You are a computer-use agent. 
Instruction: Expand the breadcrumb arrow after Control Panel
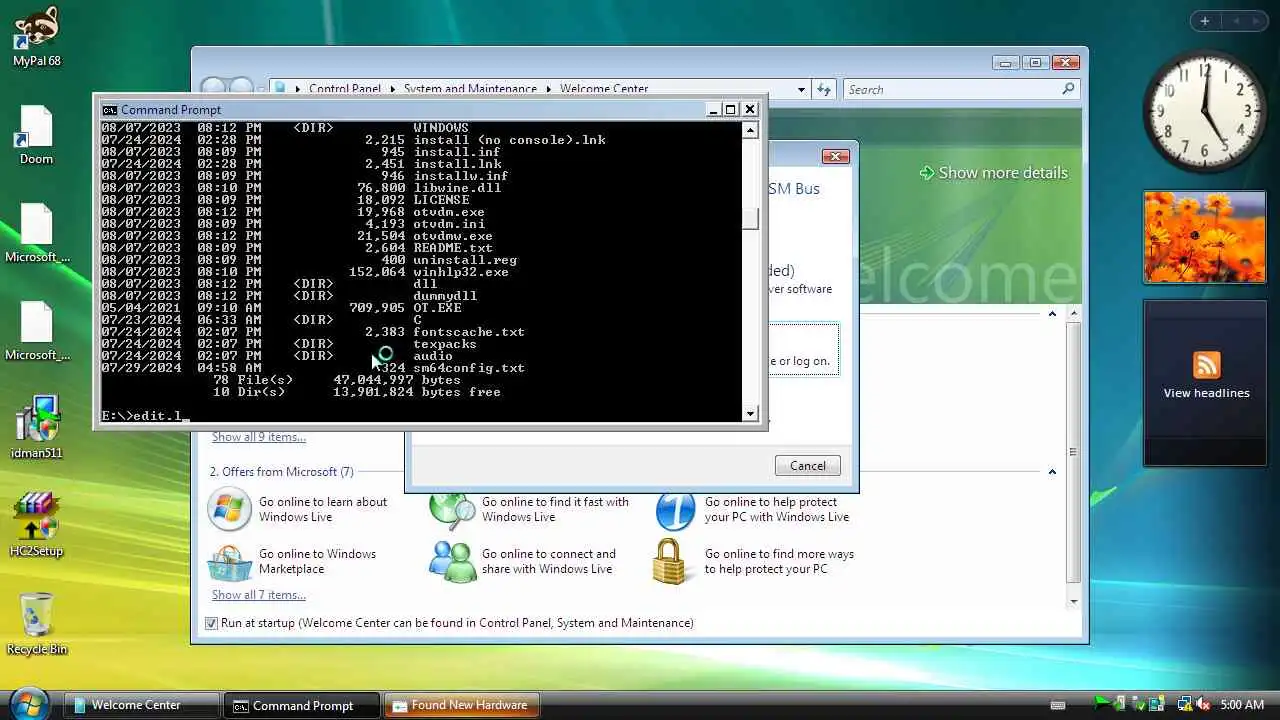(393, 89)
